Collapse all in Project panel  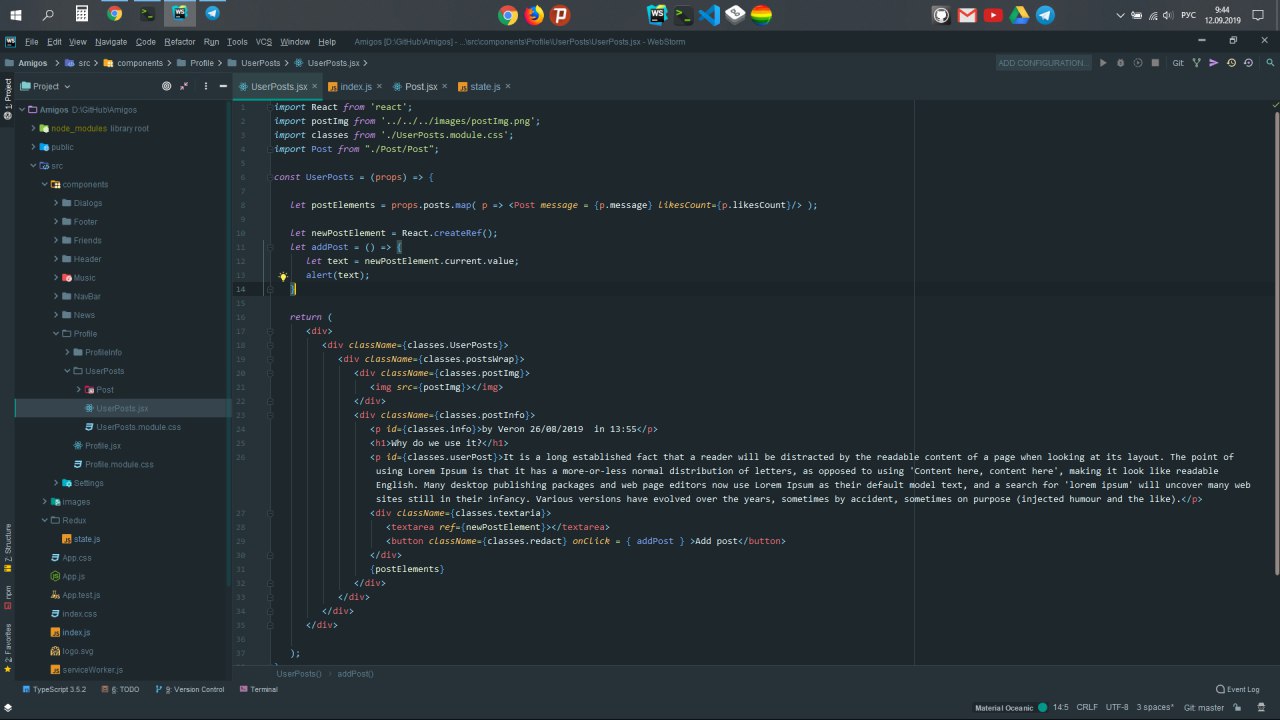pos(184,86)
